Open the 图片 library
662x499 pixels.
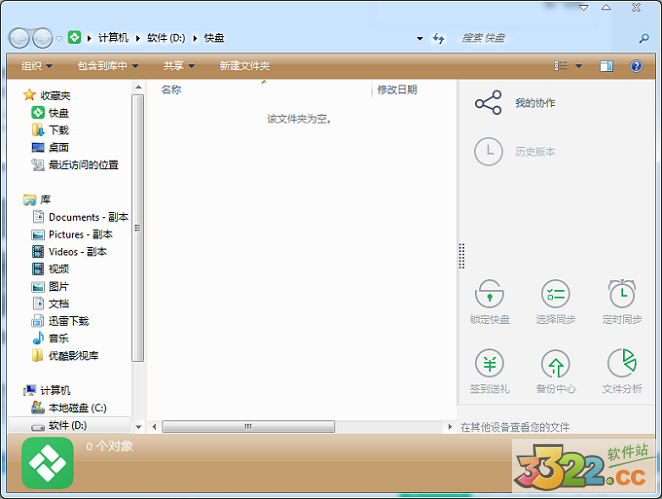(50, 287)
